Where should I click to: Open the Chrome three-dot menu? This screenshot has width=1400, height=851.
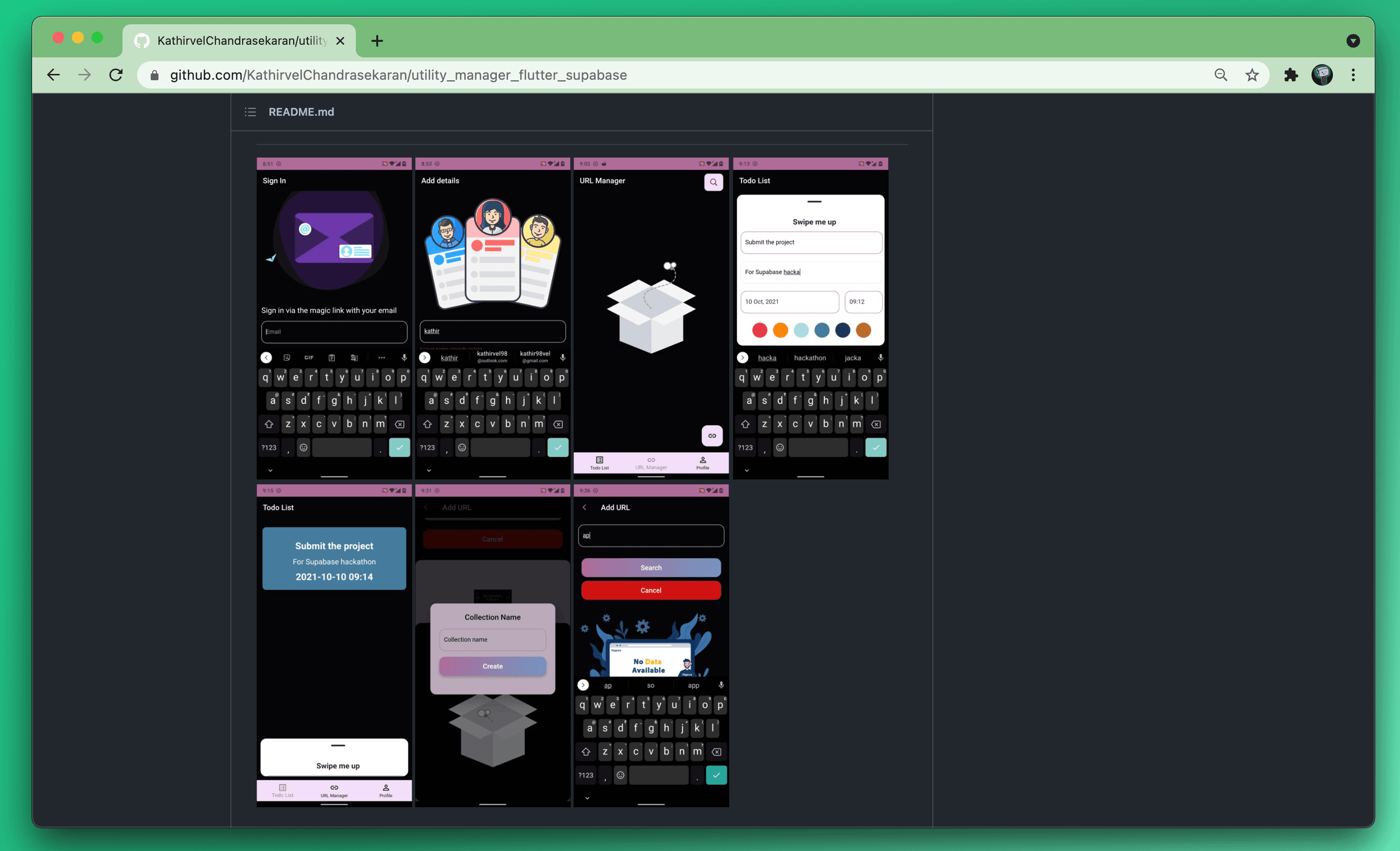click(1353, 75)
